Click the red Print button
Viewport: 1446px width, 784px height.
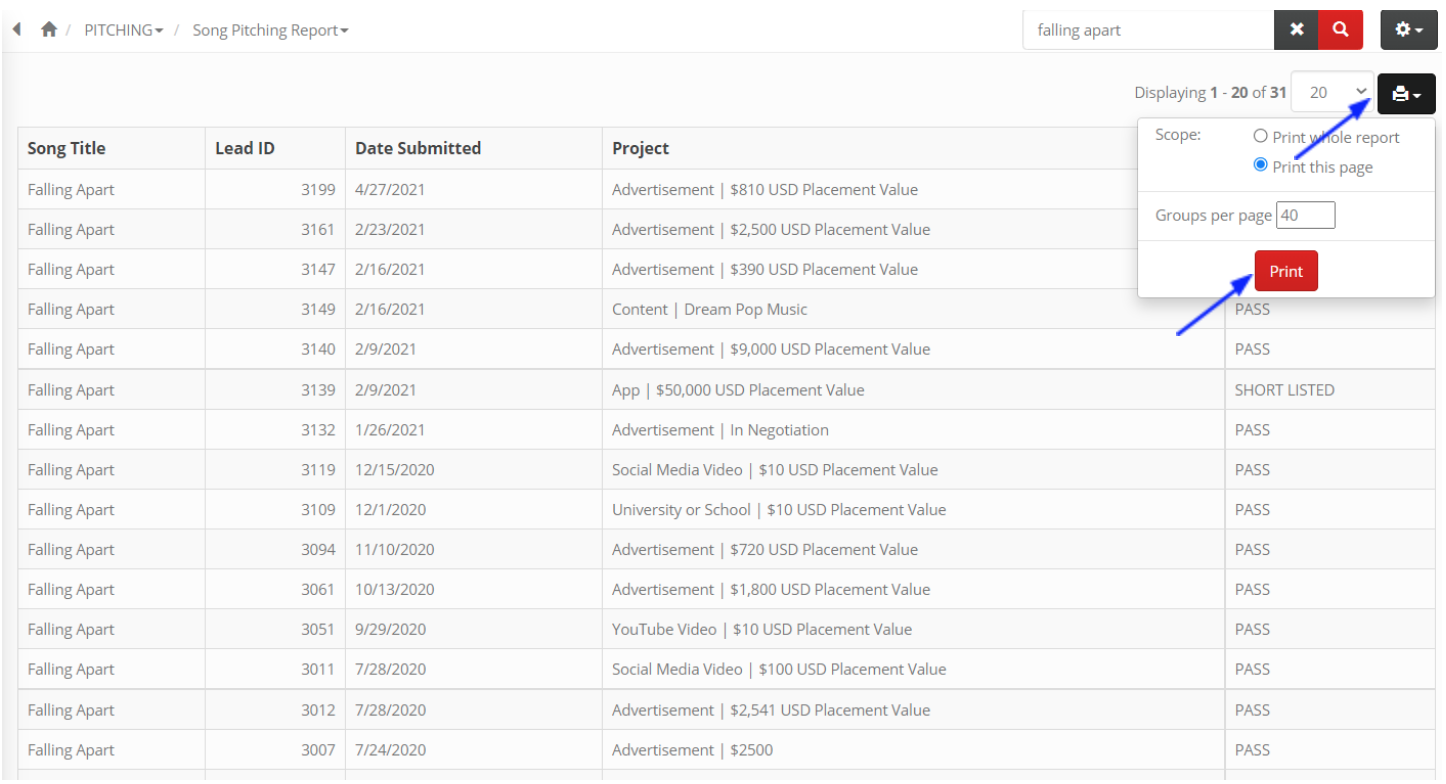[x=1286, y=271]
